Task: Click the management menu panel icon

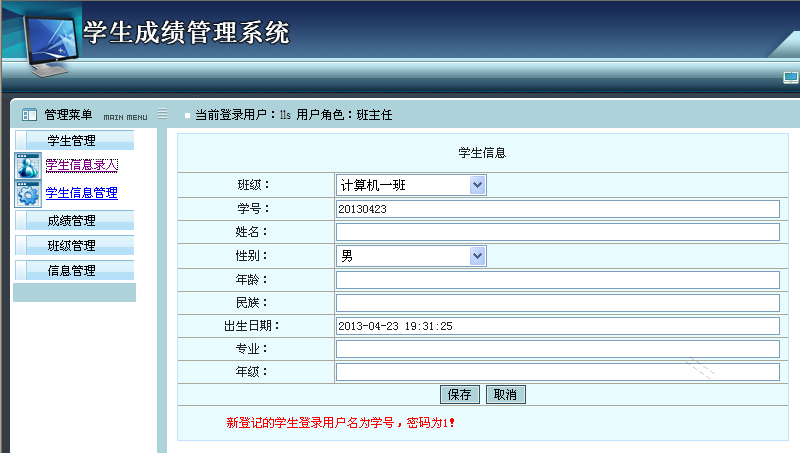Action: tap(29, 115)
